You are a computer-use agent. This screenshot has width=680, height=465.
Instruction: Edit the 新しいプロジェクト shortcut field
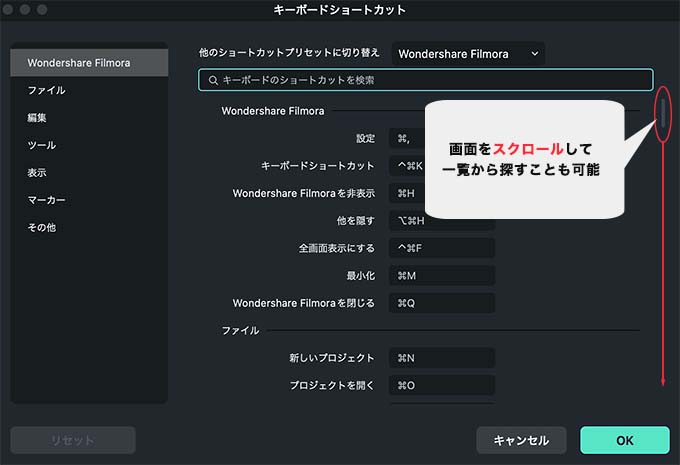coord(442,358)
